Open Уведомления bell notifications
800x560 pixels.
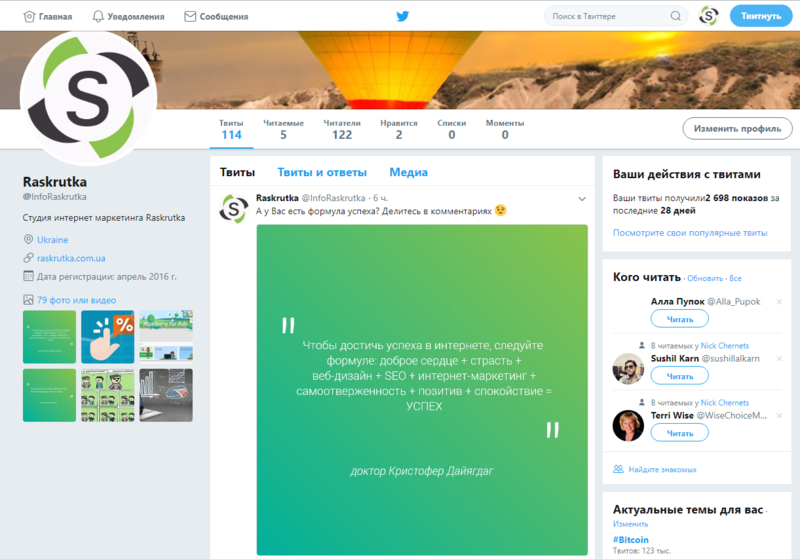tap(98, 16)
